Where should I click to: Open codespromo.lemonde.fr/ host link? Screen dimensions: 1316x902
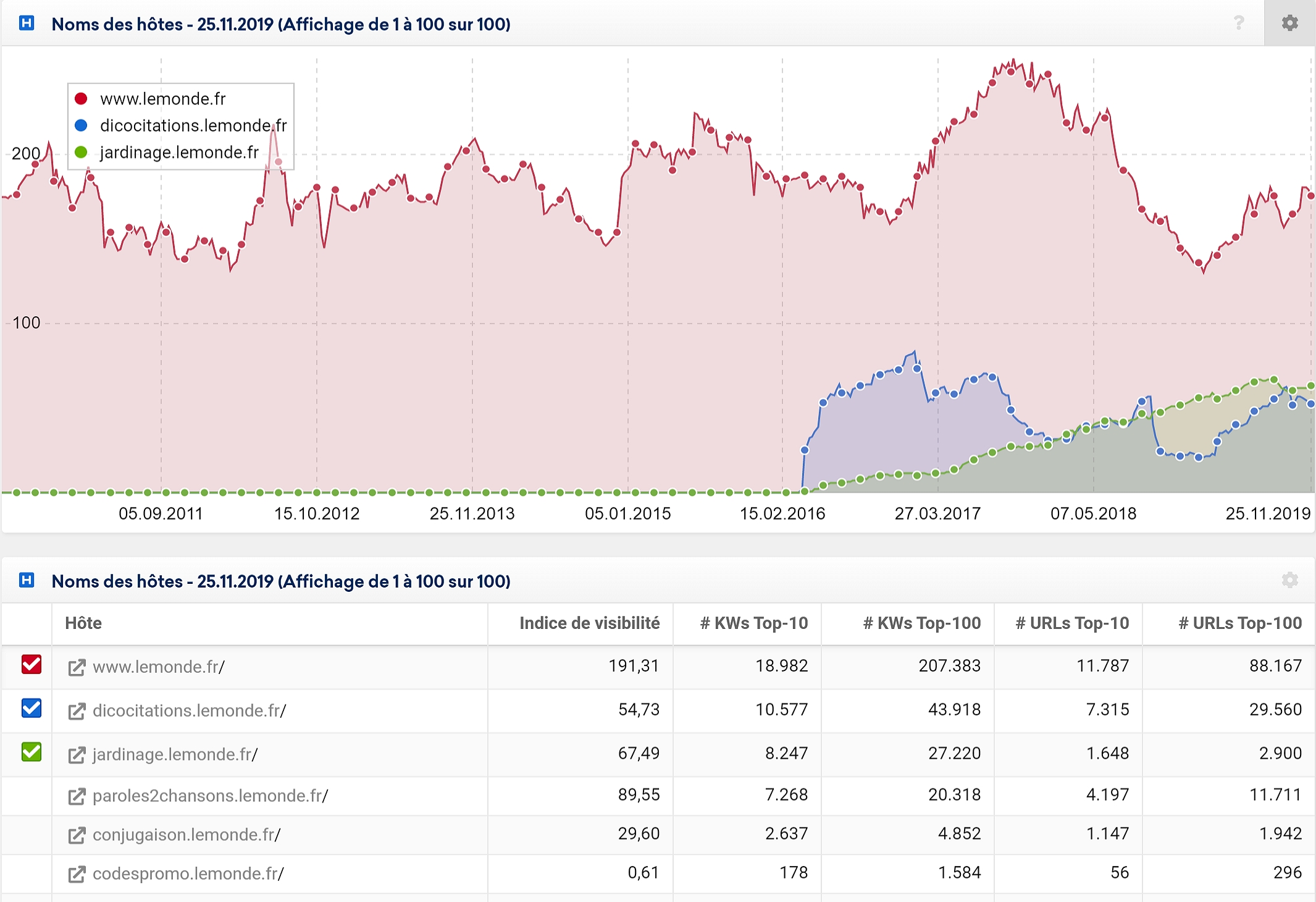[x=188, y=874]
